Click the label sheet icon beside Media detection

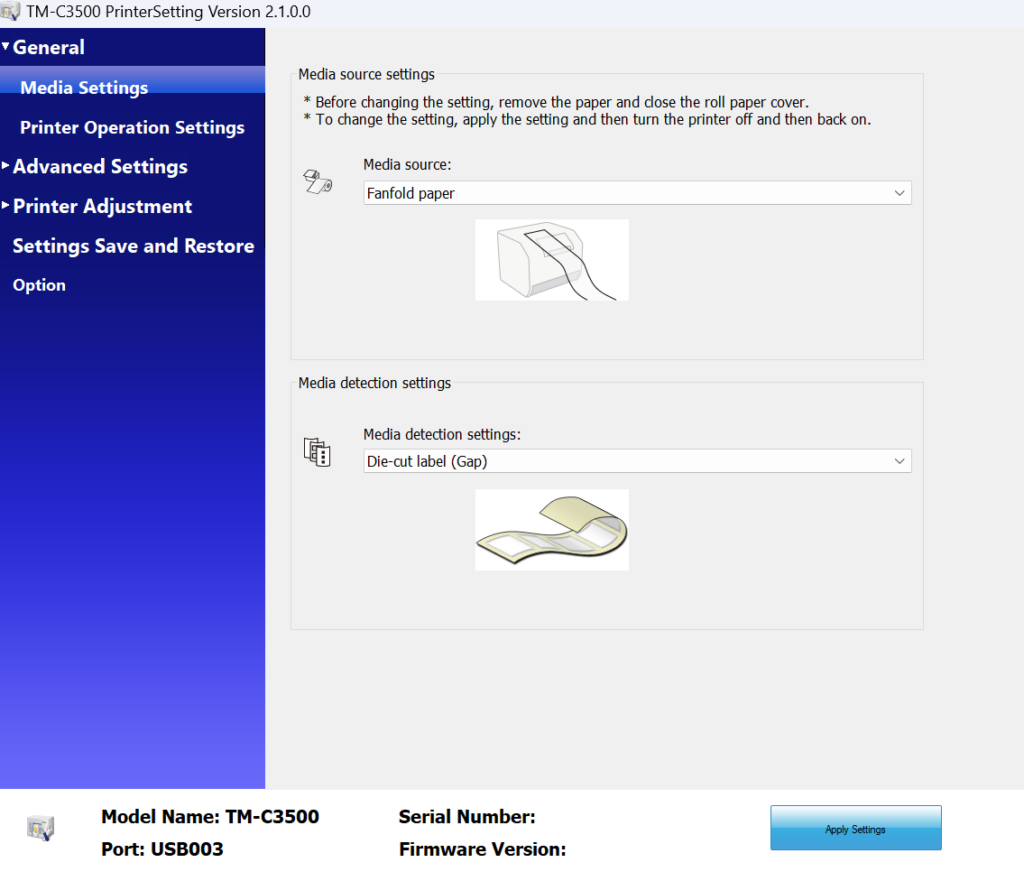click(x=317, y=452)
